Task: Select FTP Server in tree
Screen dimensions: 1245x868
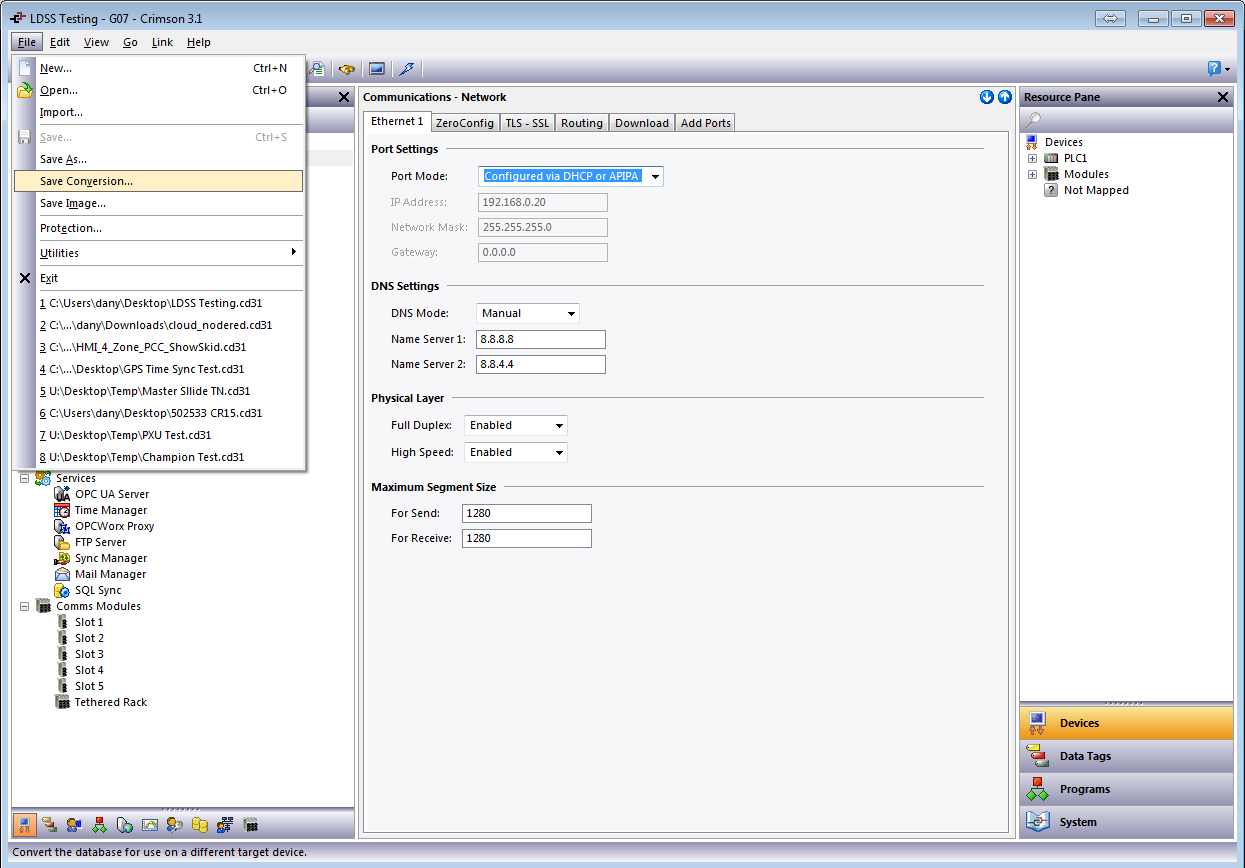Action: pos(100,542)
